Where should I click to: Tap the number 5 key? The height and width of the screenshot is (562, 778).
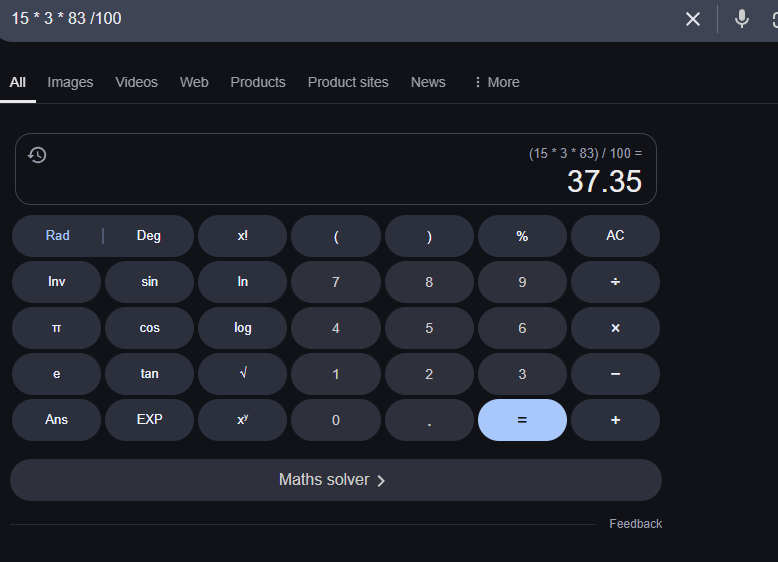click(429, 328)
